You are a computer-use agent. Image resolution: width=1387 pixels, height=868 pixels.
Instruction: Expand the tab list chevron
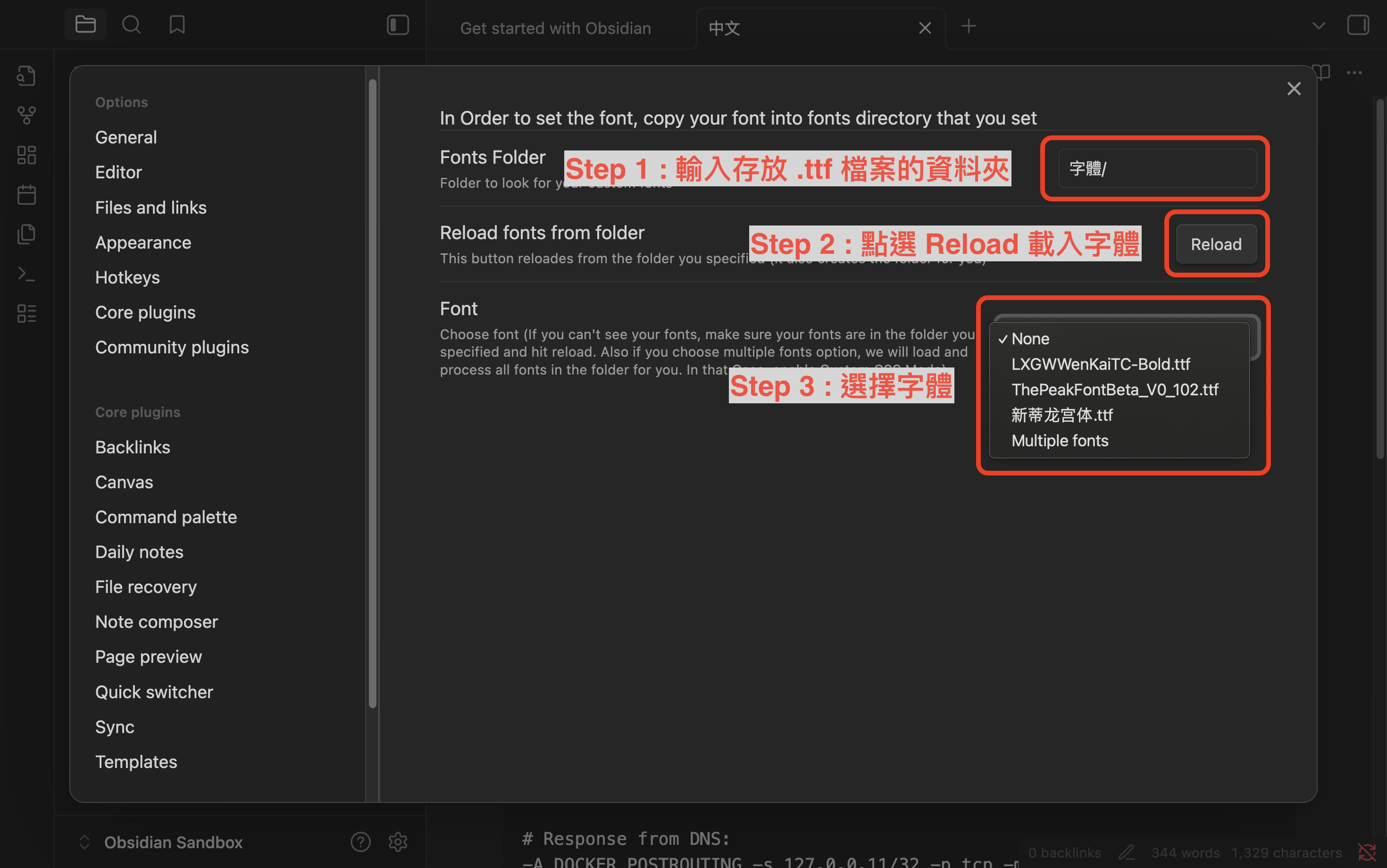tap(1319, 26)
